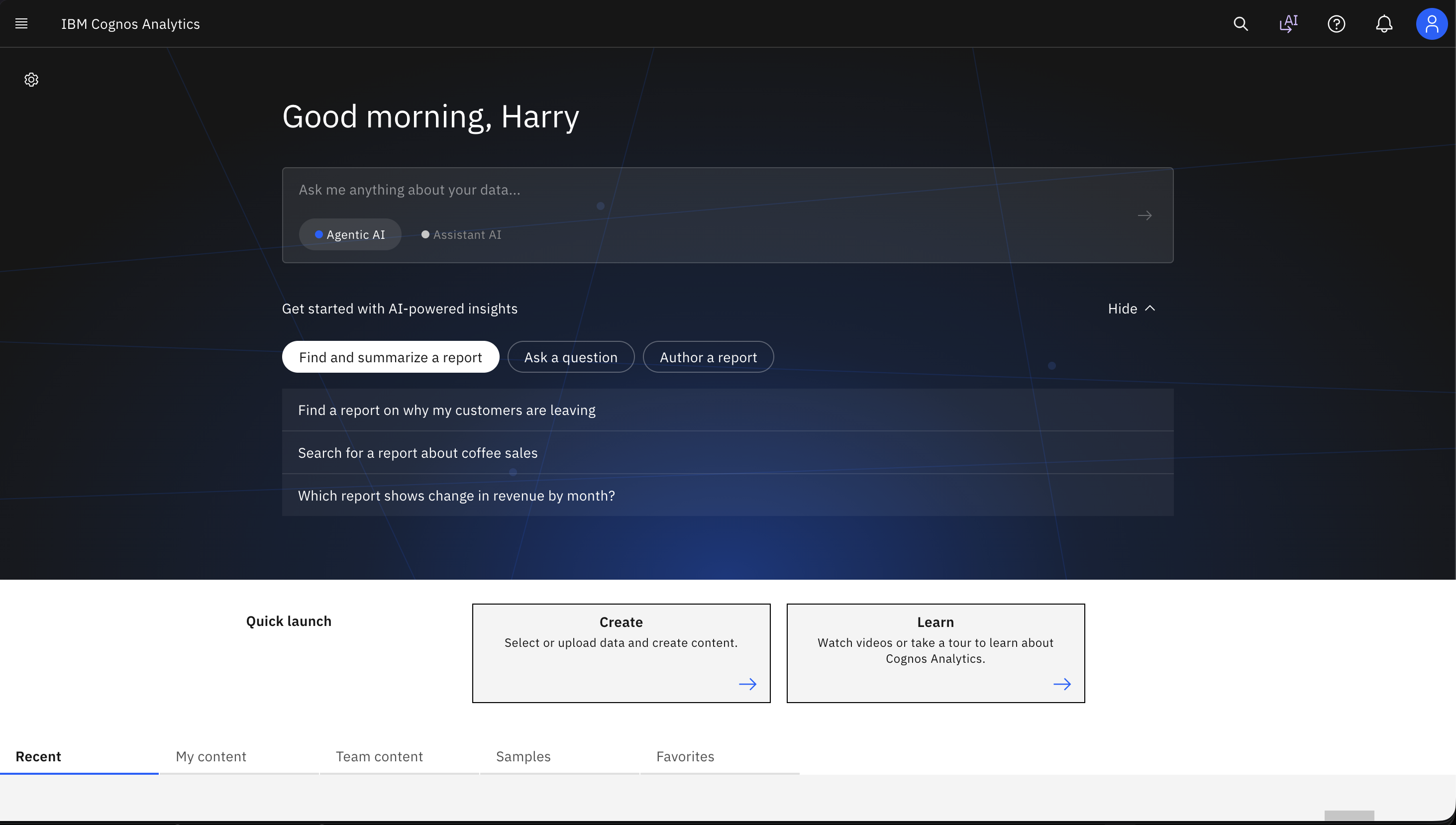Viewport: 1456px width, 825px height.
Task: Choose 'Which report shows change in revenue by month?'
Action: [728, 495]
